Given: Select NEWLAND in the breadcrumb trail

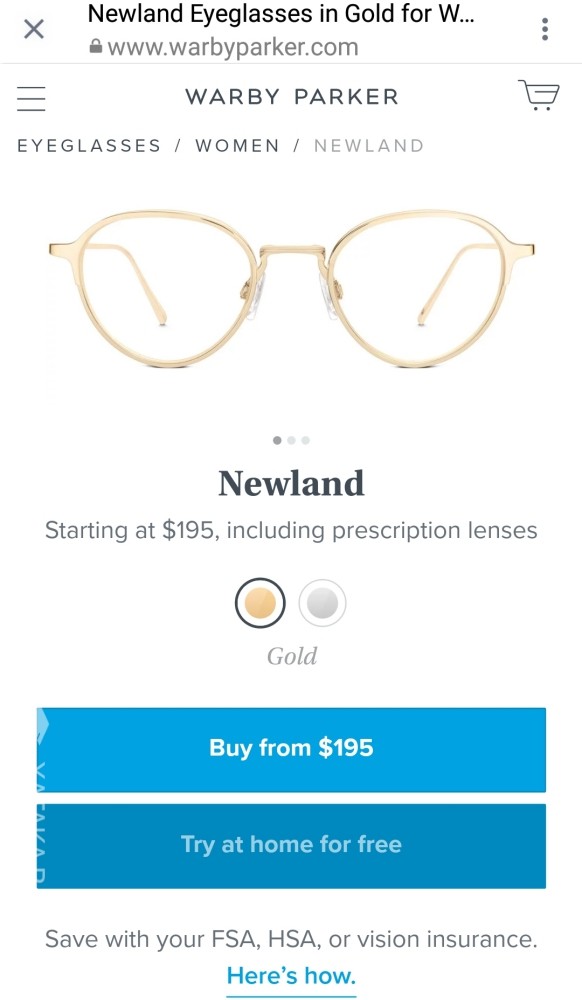Looking at the screenshot, I should pos(369,145).
